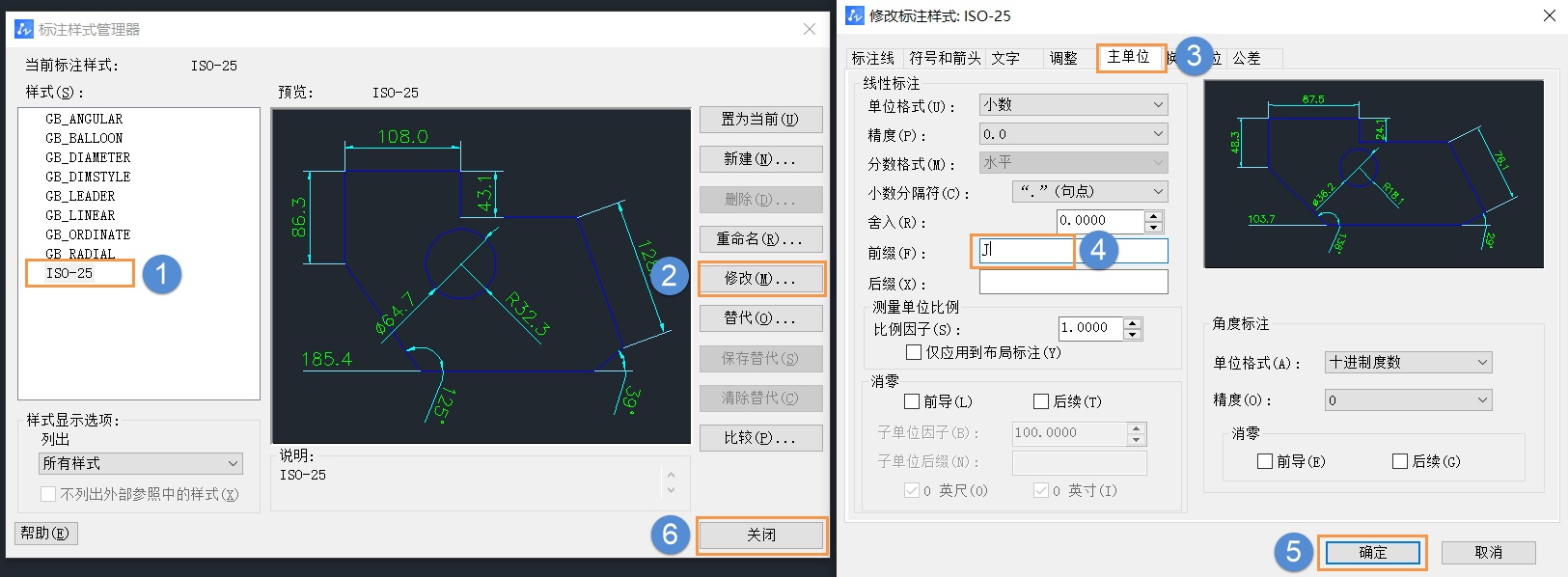Switch to the 主单位 tab
The height and width of the screenshot is (577, 1568).
pos(1128,57)
